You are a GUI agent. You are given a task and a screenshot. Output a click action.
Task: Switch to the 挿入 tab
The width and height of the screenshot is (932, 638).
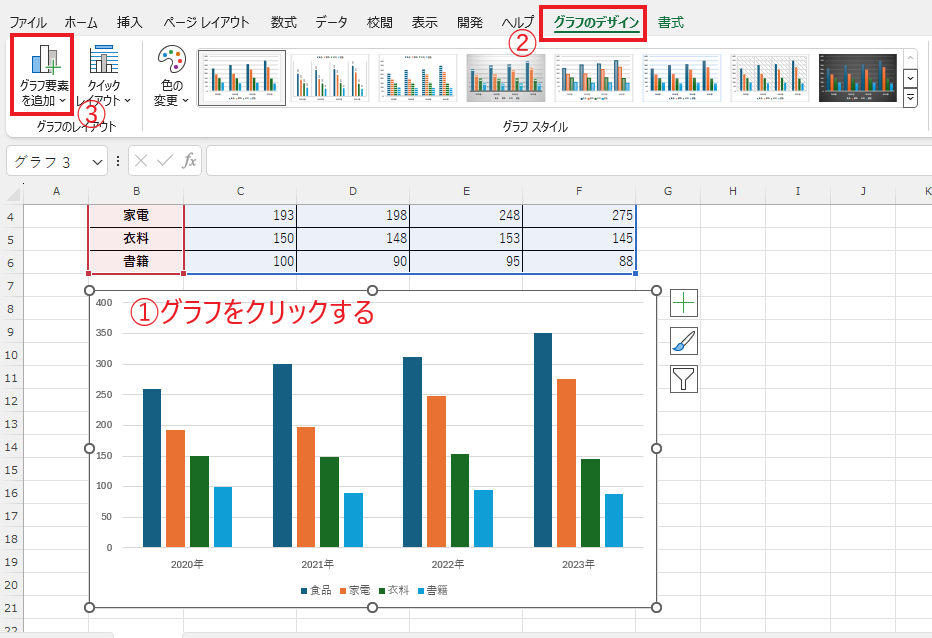point(130,23)
